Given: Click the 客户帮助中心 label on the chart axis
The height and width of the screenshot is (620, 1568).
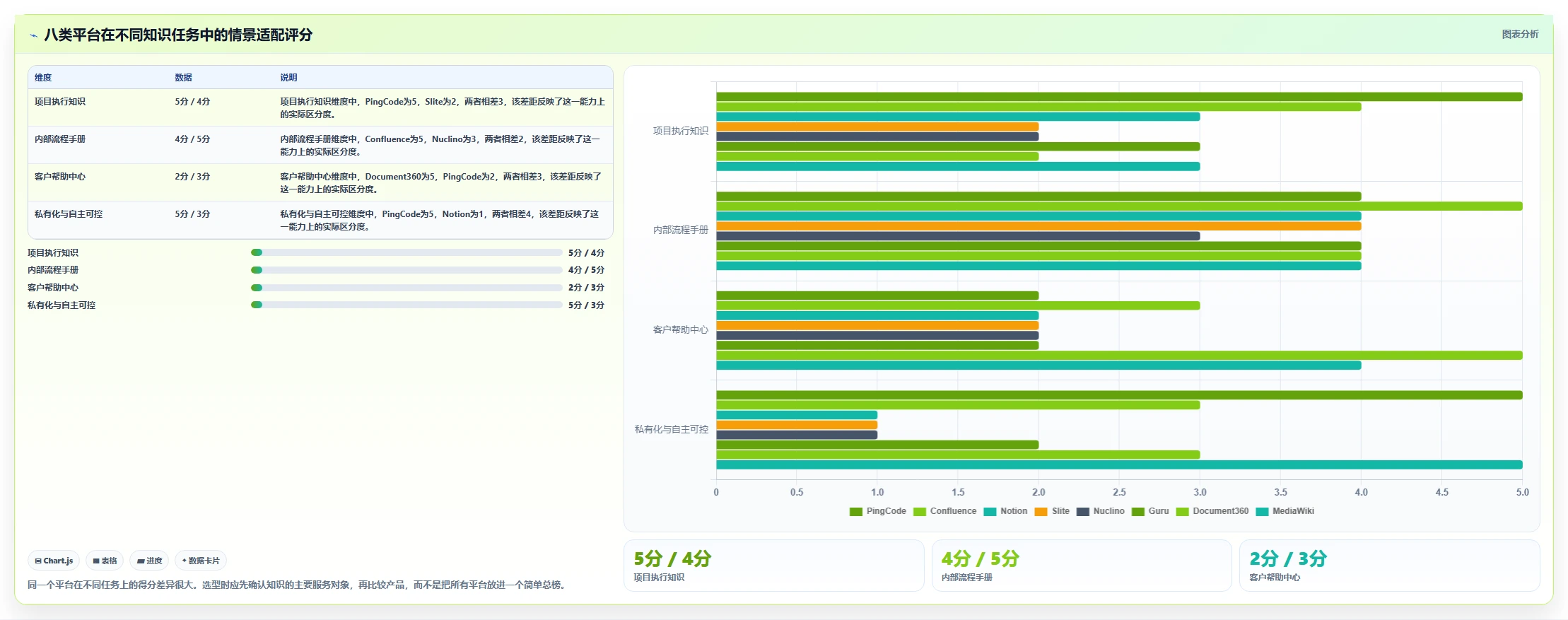Looking at the screenshot, I should pyautogui.click(x=680, y=330).
